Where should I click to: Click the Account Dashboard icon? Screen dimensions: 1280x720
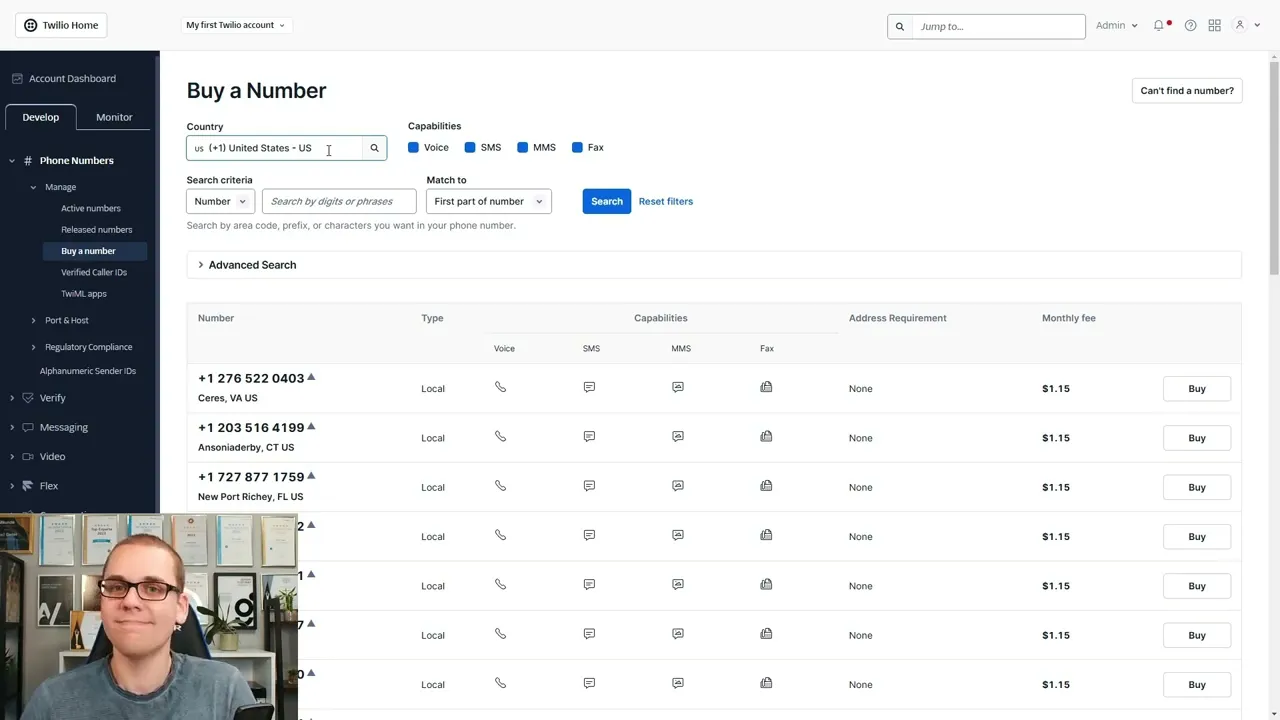tap(17, 78)
